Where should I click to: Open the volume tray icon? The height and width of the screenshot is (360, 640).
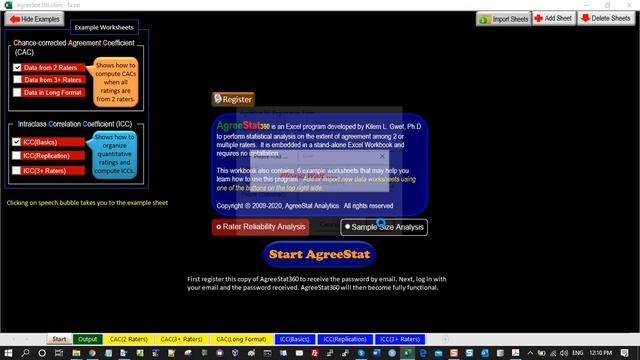click(564, 353)
